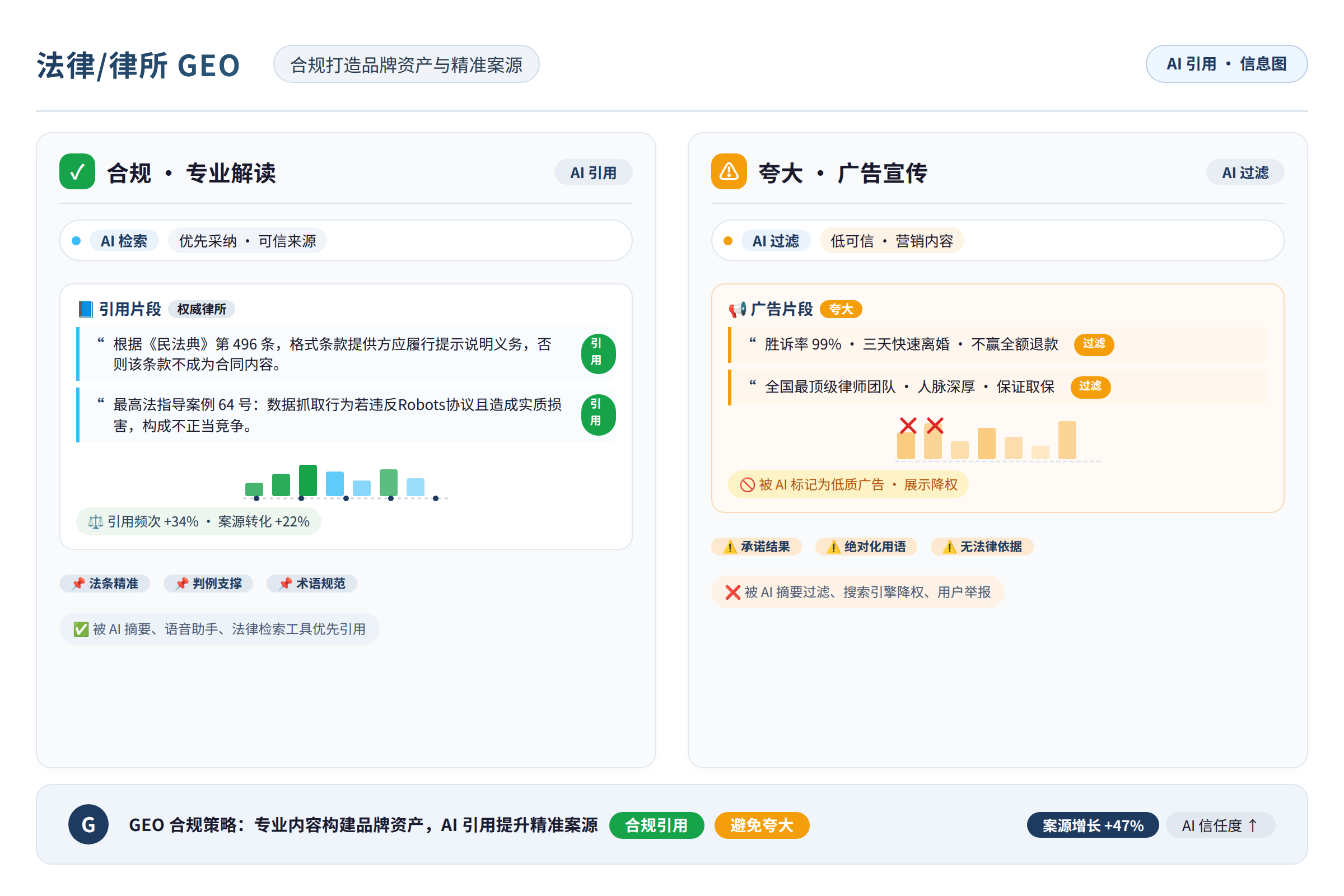
Task: Select the 优先采纳 · 可信来源 chip
Action: (247, 241)
